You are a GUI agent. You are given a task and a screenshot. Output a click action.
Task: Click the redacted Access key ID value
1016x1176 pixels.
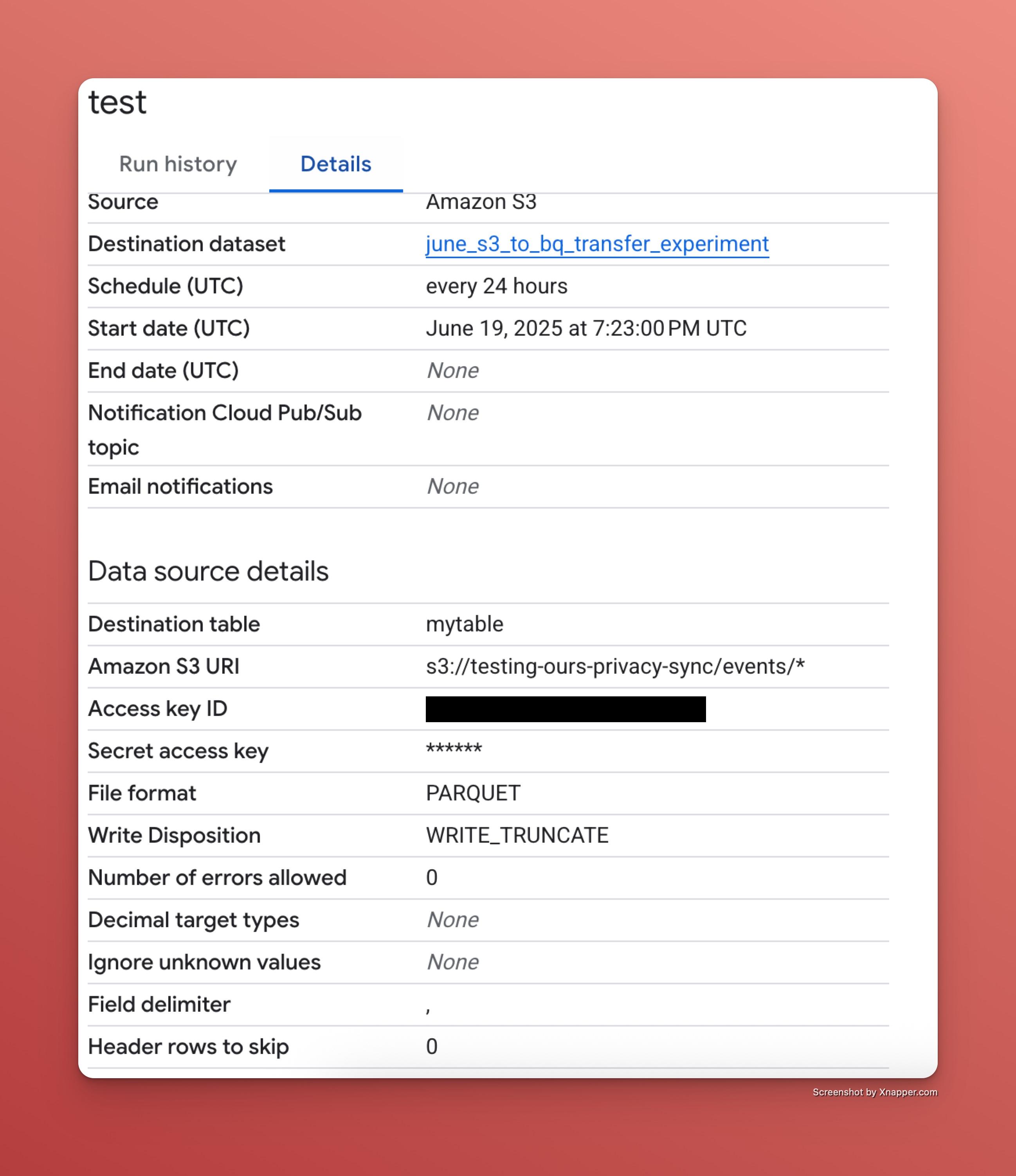tap(565, 709)
